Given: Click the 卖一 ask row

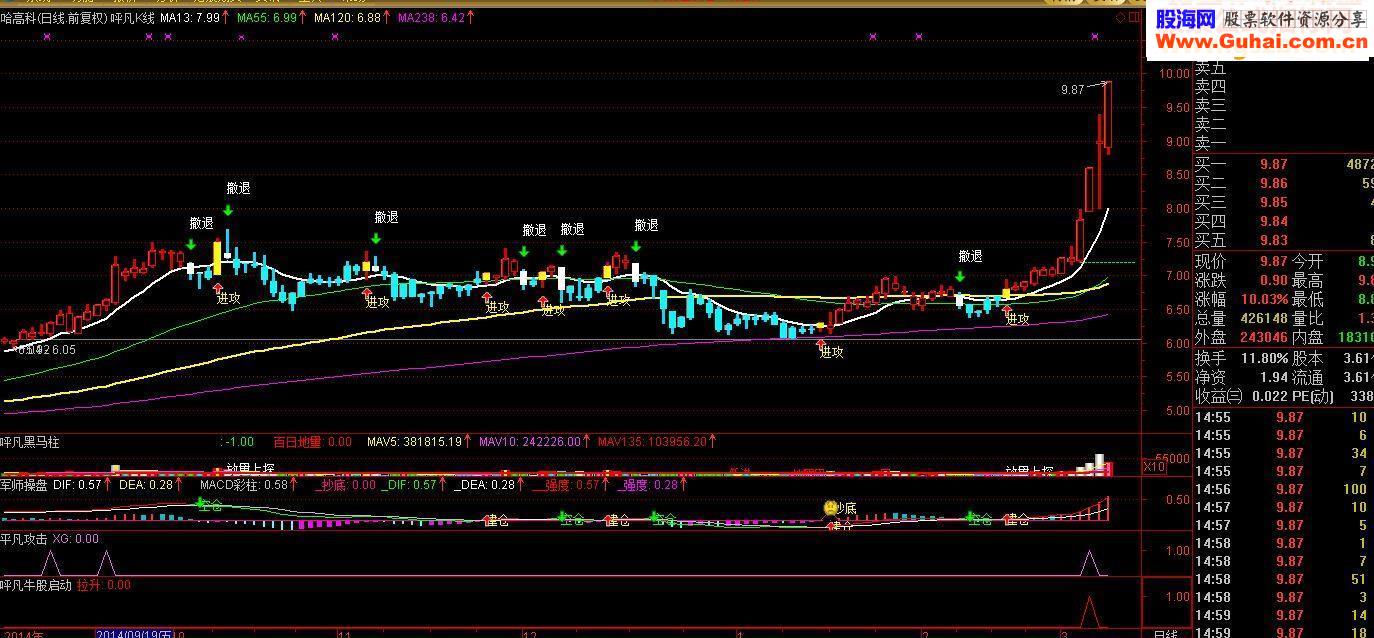Looking at the screenshot, I should click(x=1284, y=144).
